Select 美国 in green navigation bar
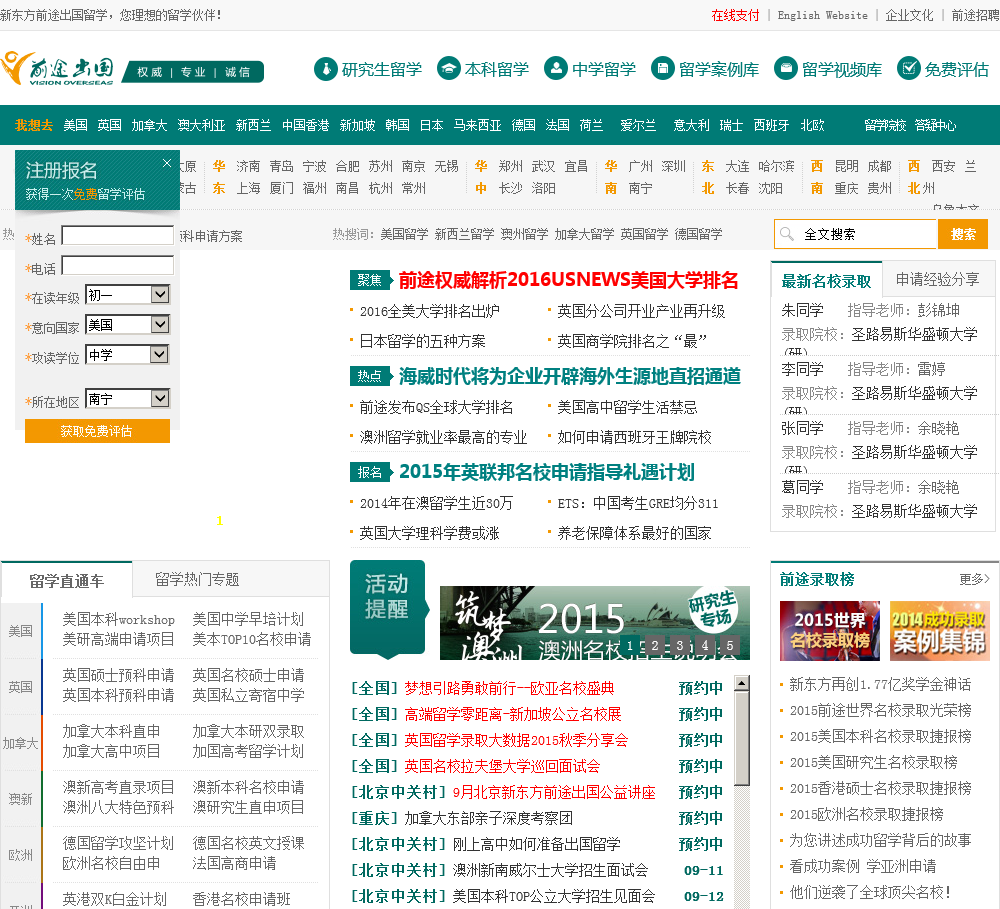 (75, 125)
